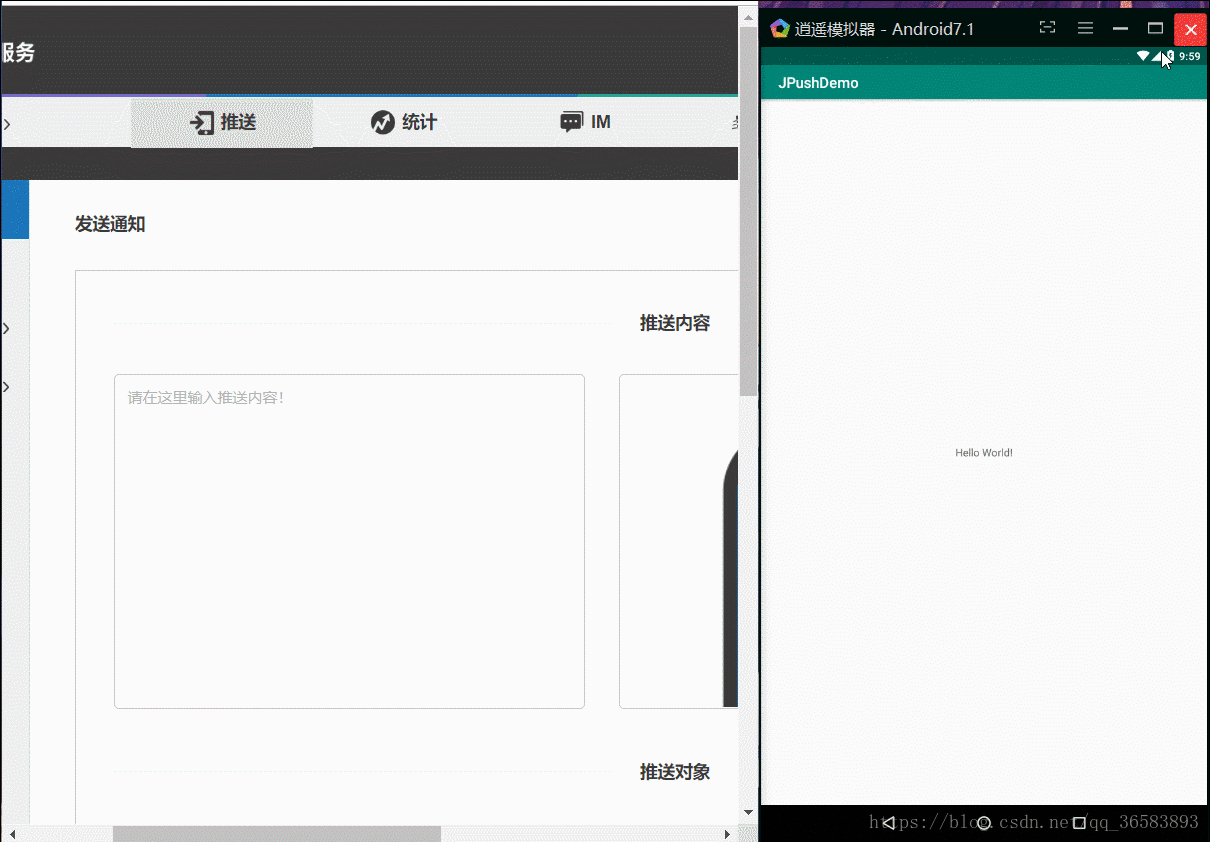
Task: Tap the Wi-Fi icon in Android status bar
Action: (x=1143, y=56)
